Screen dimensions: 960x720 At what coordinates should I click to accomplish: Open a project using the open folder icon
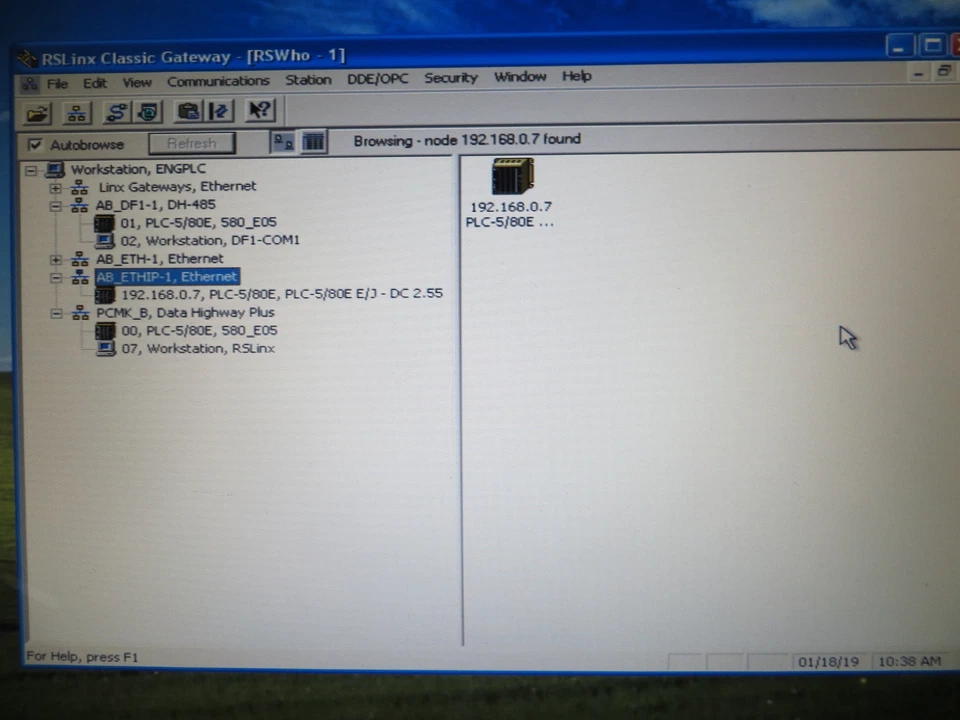coord(37,112)
